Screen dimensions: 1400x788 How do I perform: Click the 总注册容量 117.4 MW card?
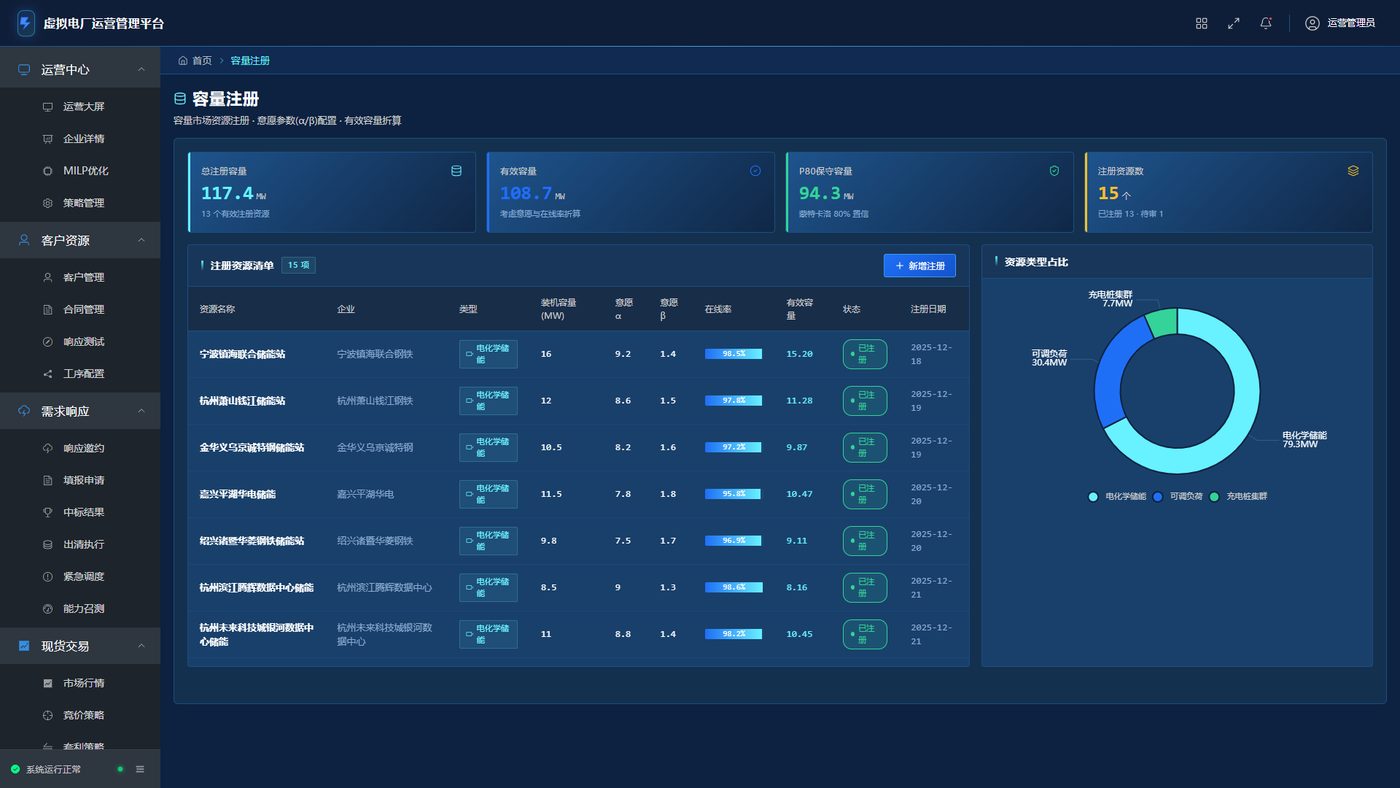point(332,192)
